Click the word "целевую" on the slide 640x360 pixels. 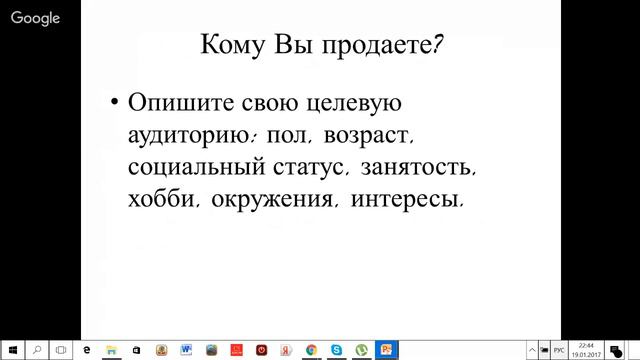pos(354,104)
